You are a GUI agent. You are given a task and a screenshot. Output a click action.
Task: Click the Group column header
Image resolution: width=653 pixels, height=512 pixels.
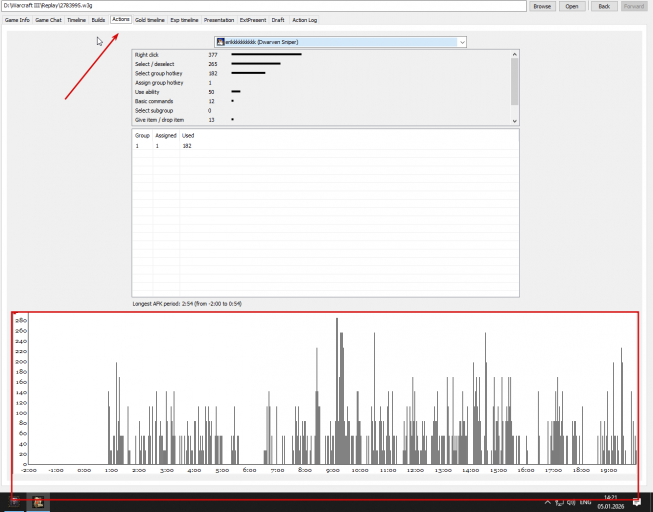(142, 135)
